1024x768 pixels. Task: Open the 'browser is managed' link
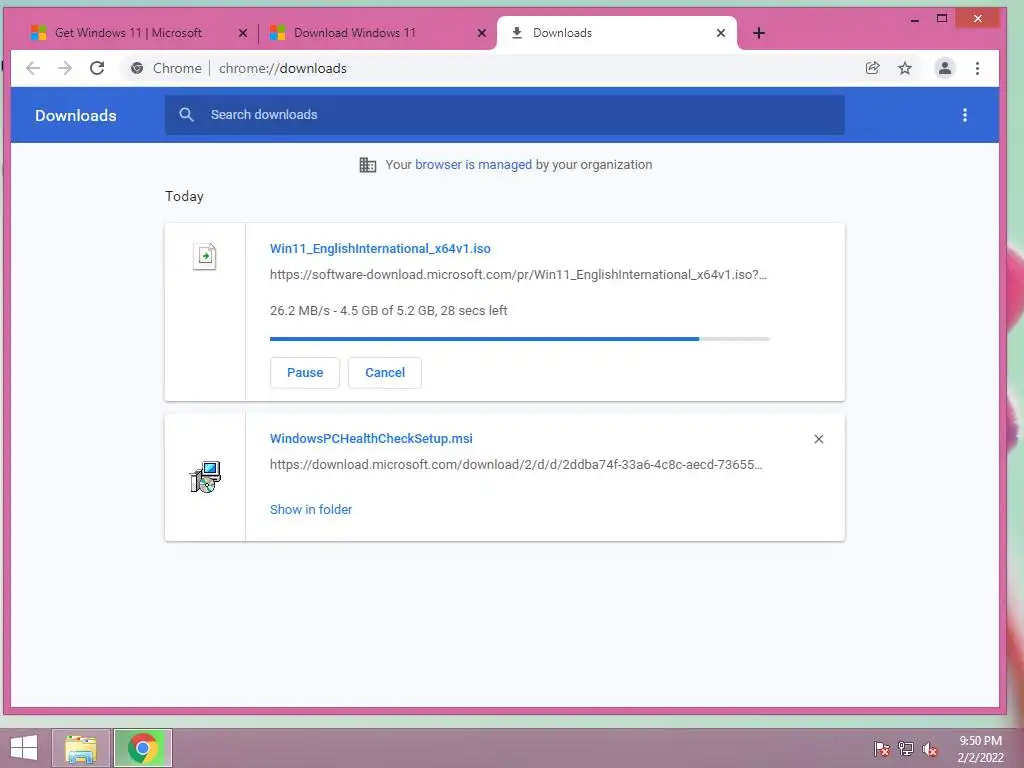click(473, 165)
